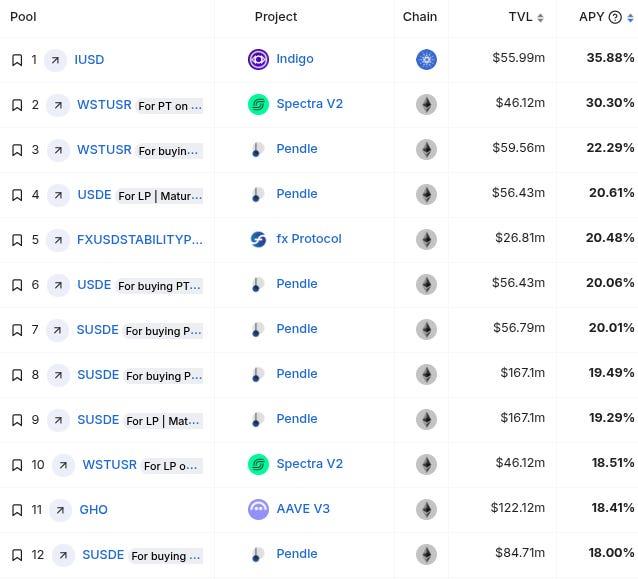The height and width of the screenshot is (579, 638).
Task: Bookmark the FXUSDSTABILITYP pool in row 5
Action: (17, 240)
